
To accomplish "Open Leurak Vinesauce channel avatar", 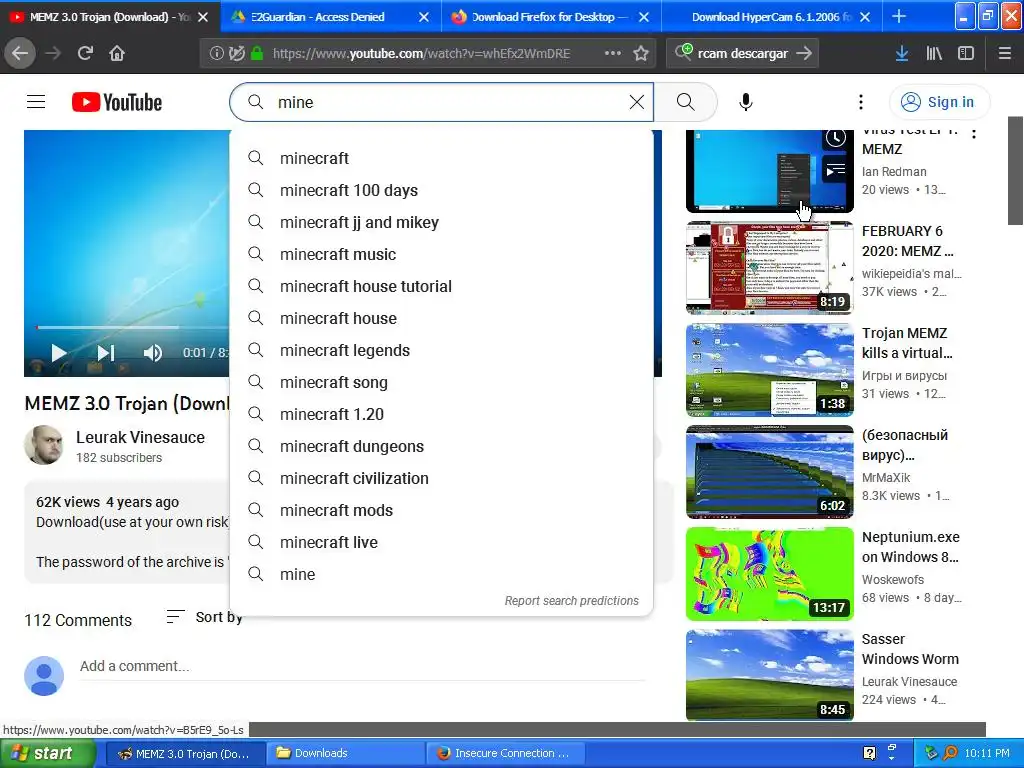I will [44, 445].
